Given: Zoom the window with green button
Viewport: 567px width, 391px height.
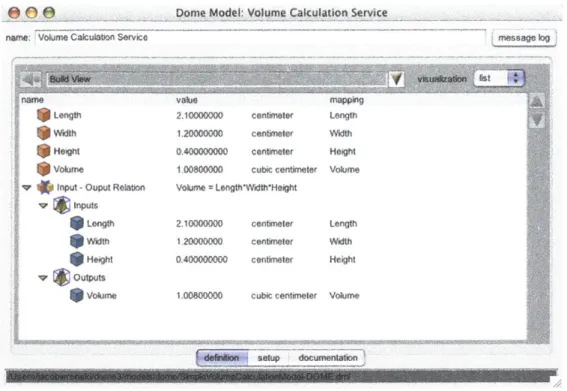Looking at the screenshot, I should pyautogui.click(x=49, y=13).
